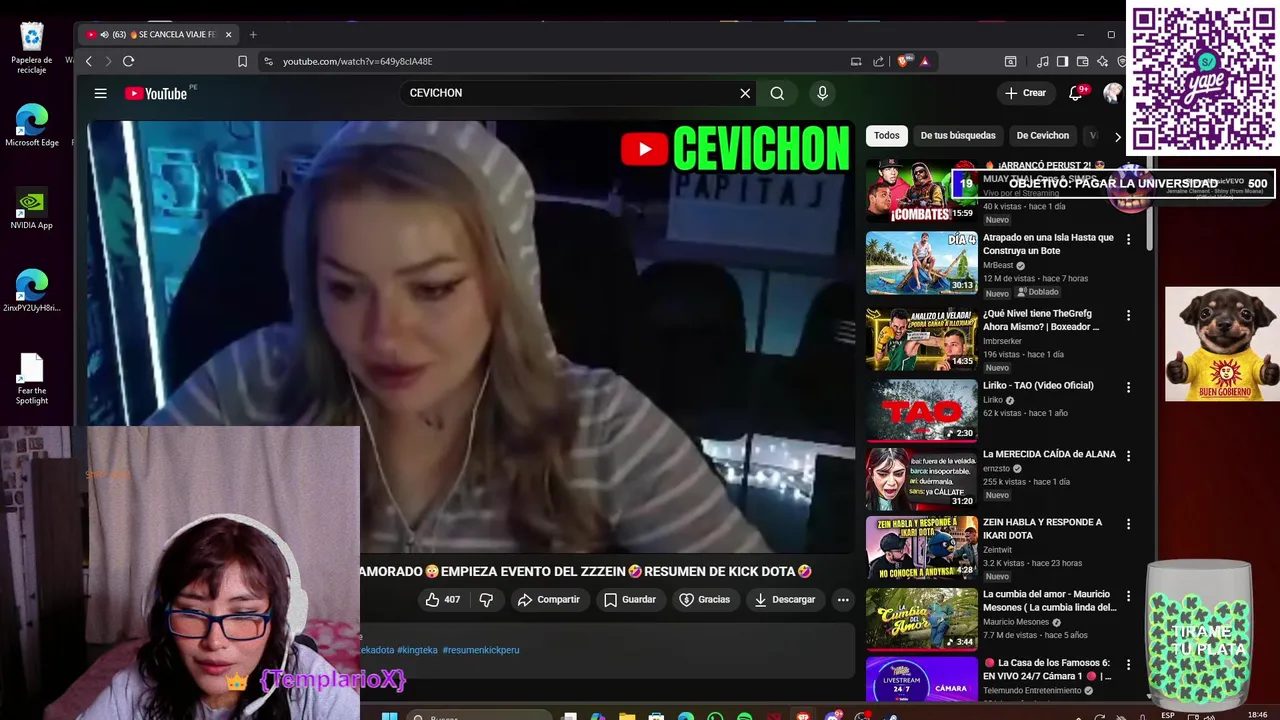Click the Crear button

tap(1025, 93)
